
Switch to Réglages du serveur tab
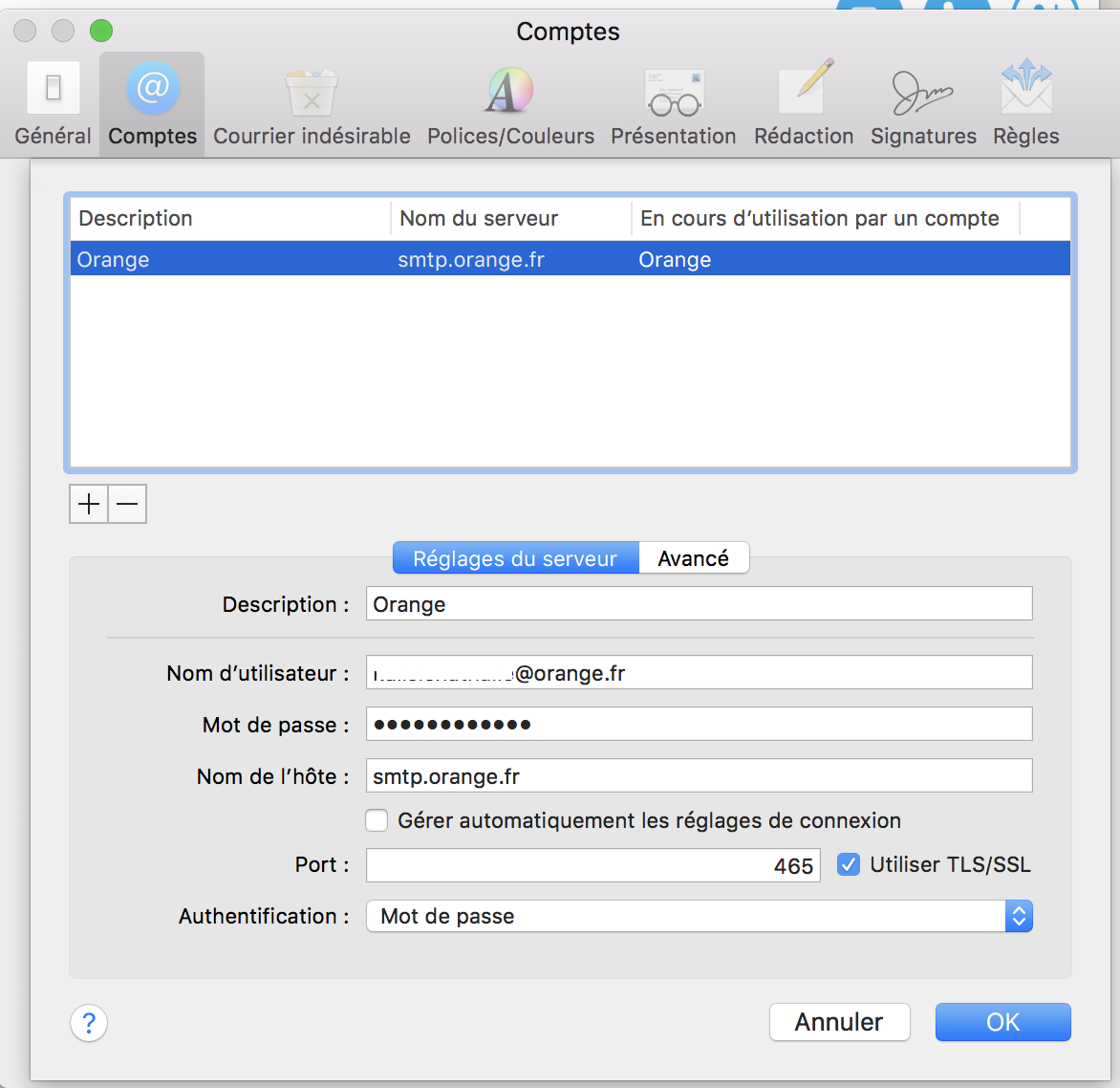516,558
